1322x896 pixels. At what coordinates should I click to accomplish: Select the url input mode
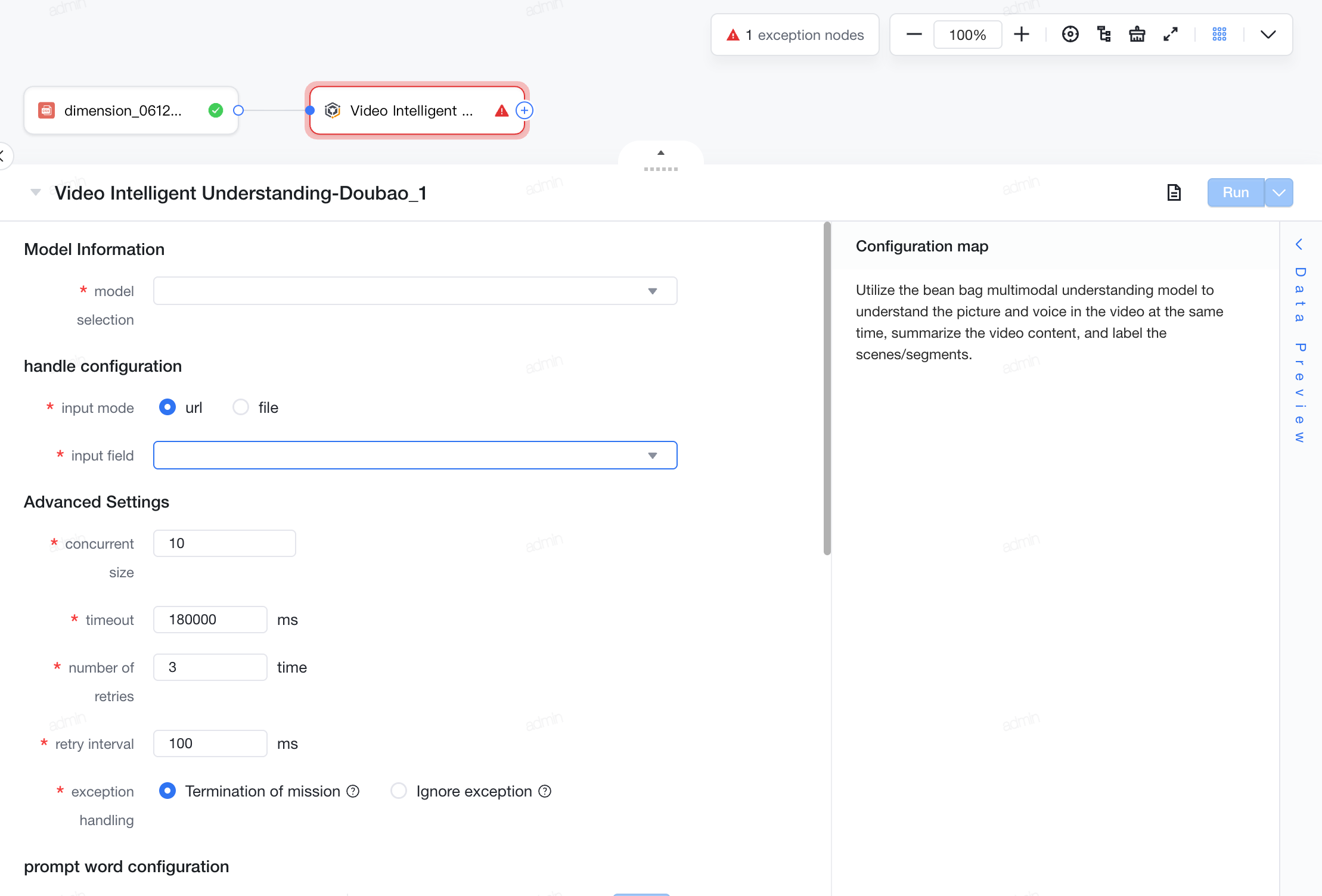(x=167, y=407)
